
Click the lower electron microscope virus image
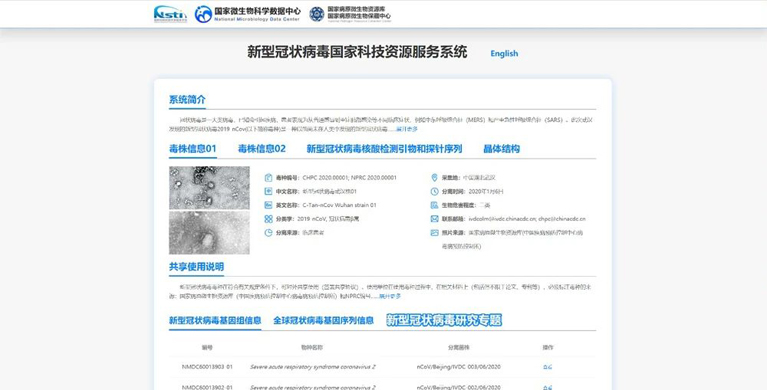pos(209,232)
